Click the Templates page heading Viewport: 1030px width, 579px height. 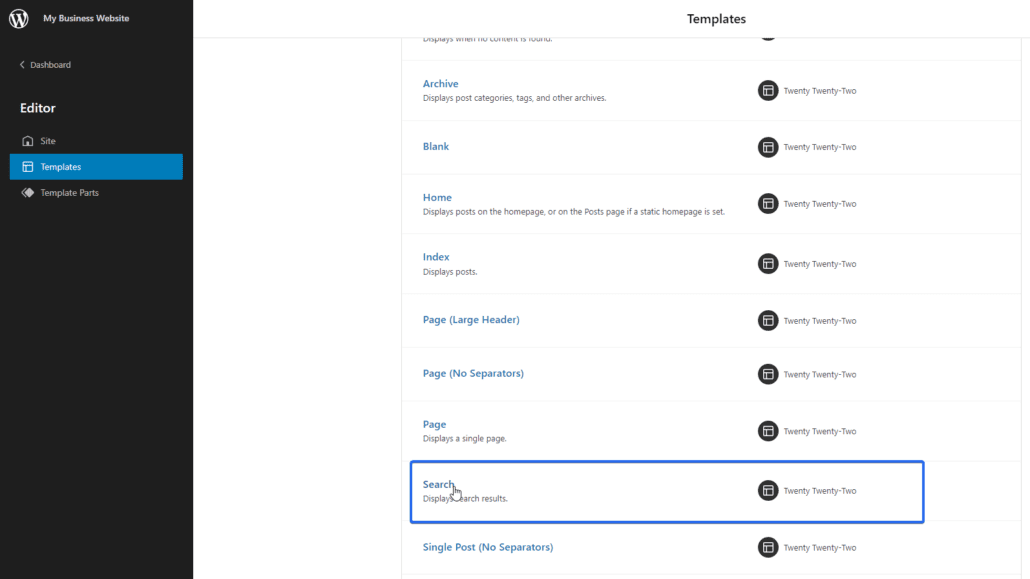716,19
